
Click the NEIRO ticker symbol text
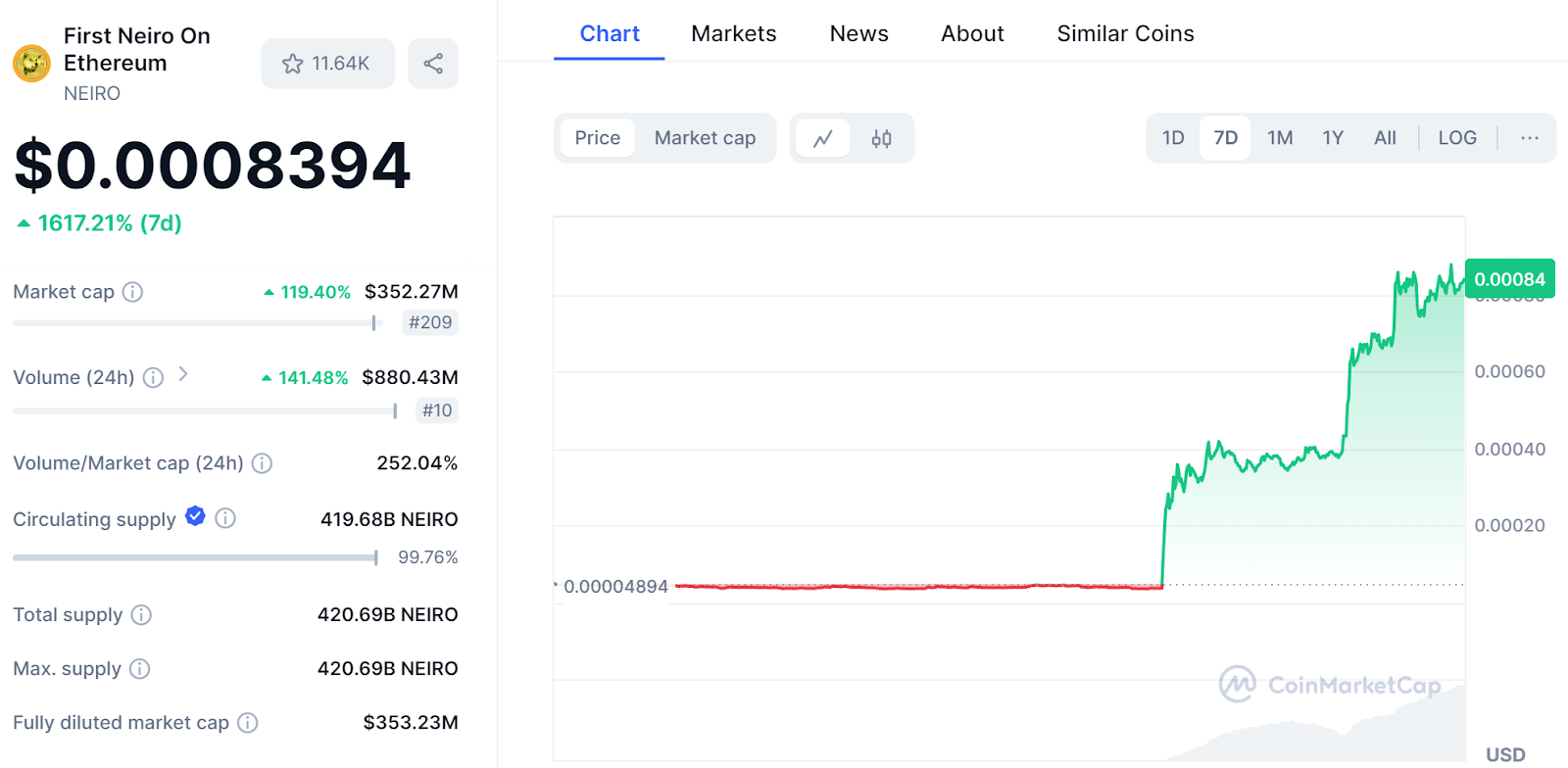[x=92, y=94]
